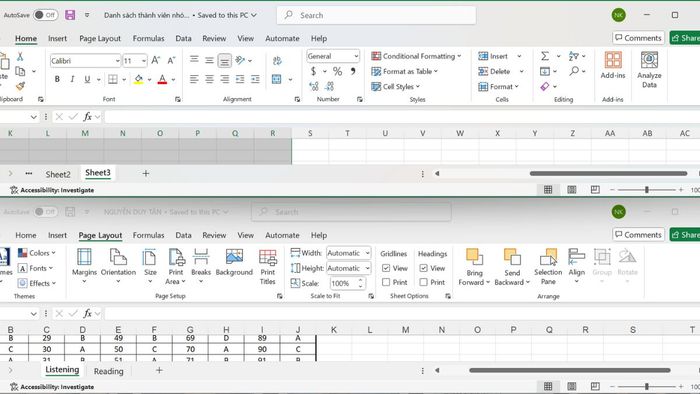Screen dimensions: 700x394
Task: Click the Breaks button in Page Setup
Action: click(x=201, y=266)
